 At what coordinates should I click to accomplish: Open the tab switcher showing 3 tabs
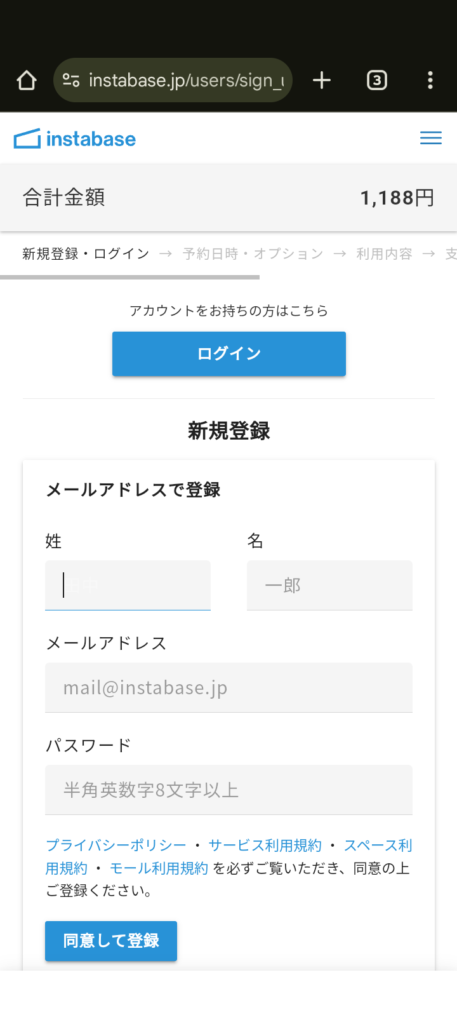(377, 80)
